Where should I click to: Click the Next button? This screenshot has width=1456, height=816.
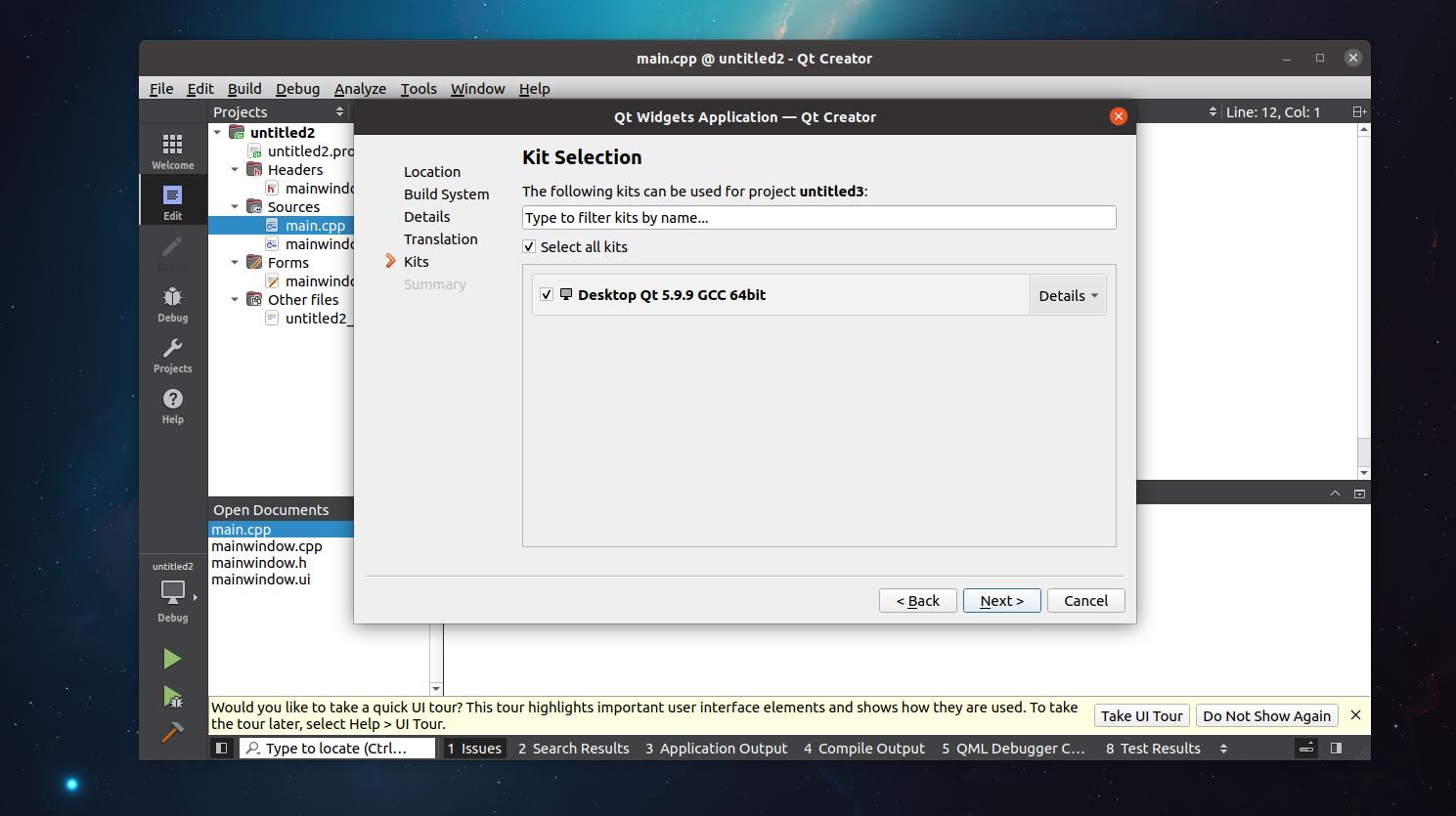[1001, 600]
